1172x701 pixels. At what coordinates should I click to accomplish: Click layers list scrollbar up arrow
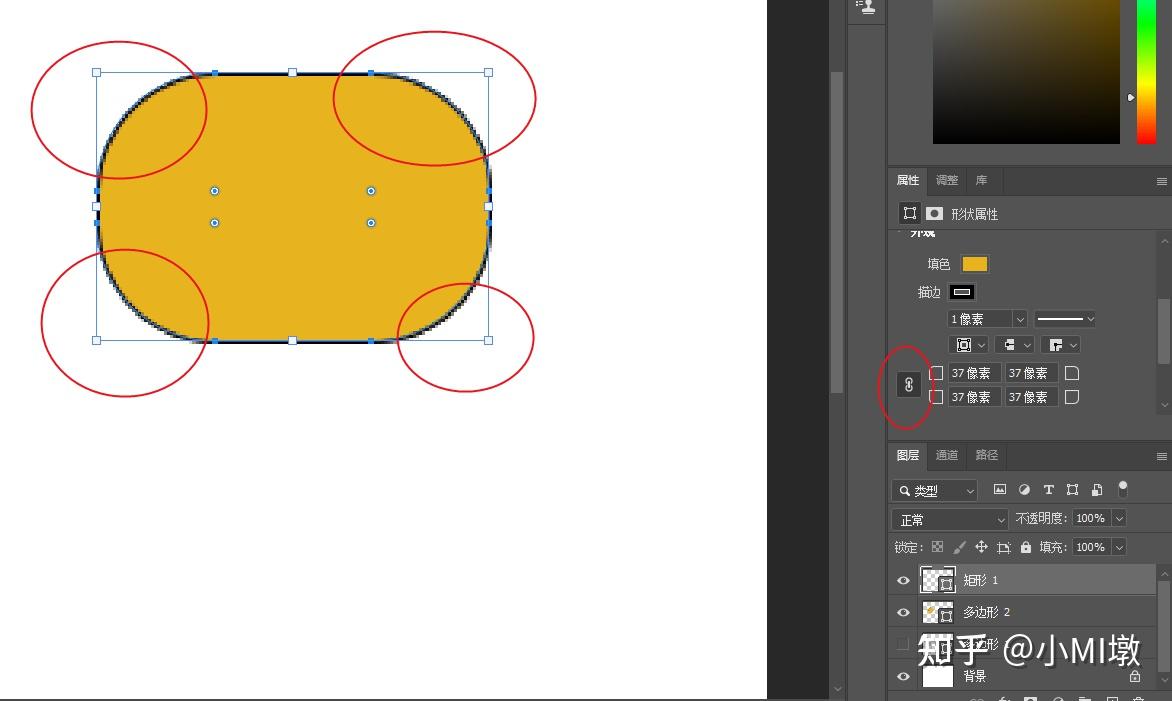tap(1165, 572)
